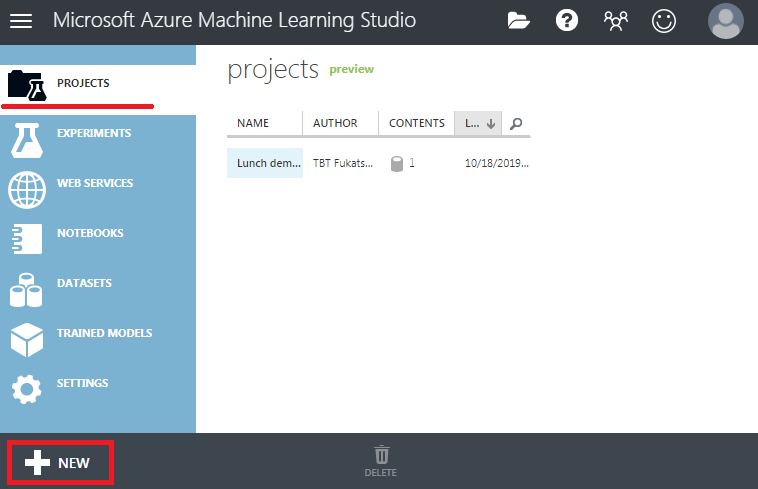Image resolution: width=758 pixels, height=489 pixels.
Task: Click the Notebooks notebook icon
Action: pos(27,239)
